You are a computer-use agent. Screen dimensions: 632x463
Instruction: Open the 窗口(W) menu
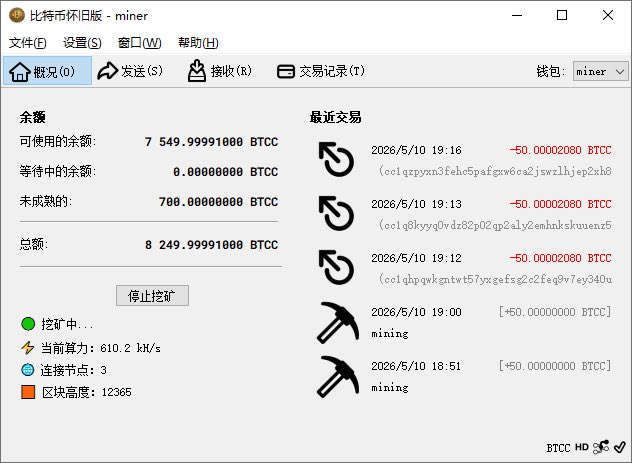(x=139, y=43)
